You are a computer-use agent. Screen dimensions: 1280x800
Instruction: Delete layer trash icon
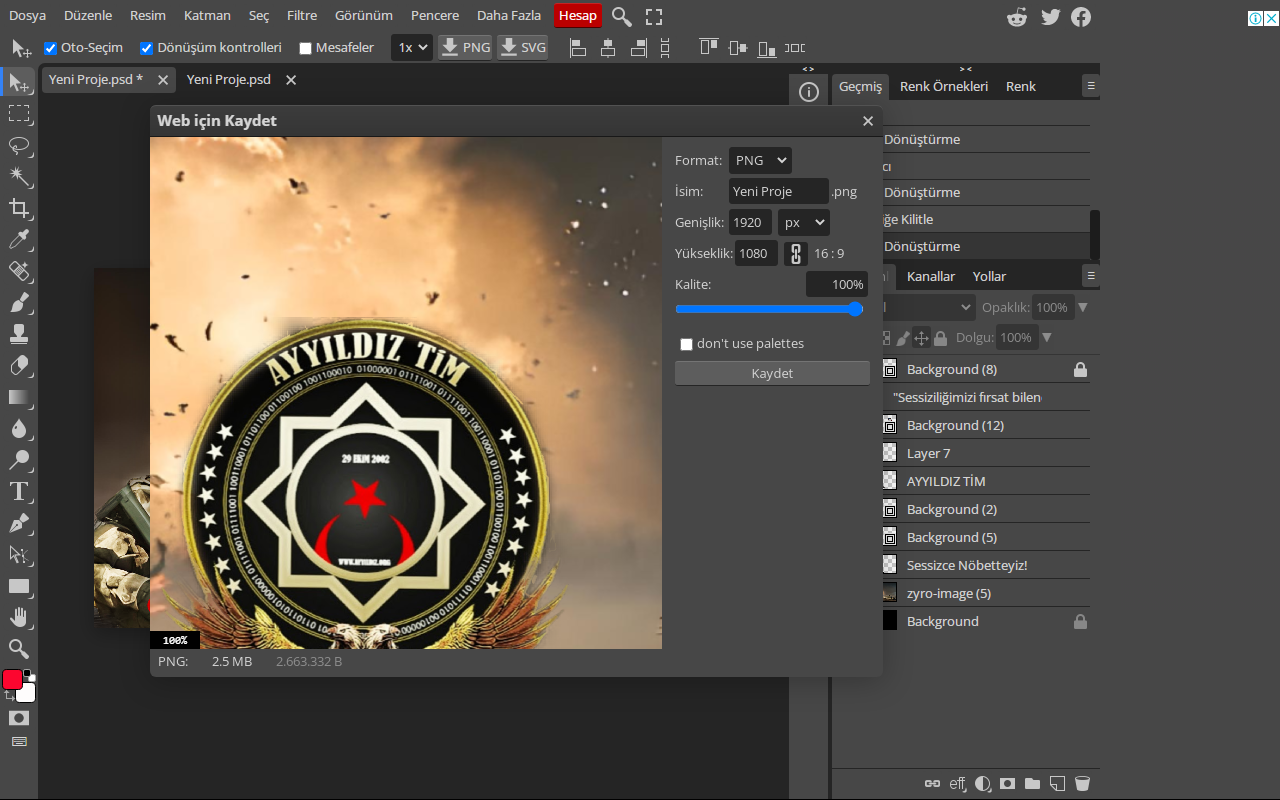(x=1081, y=784)
